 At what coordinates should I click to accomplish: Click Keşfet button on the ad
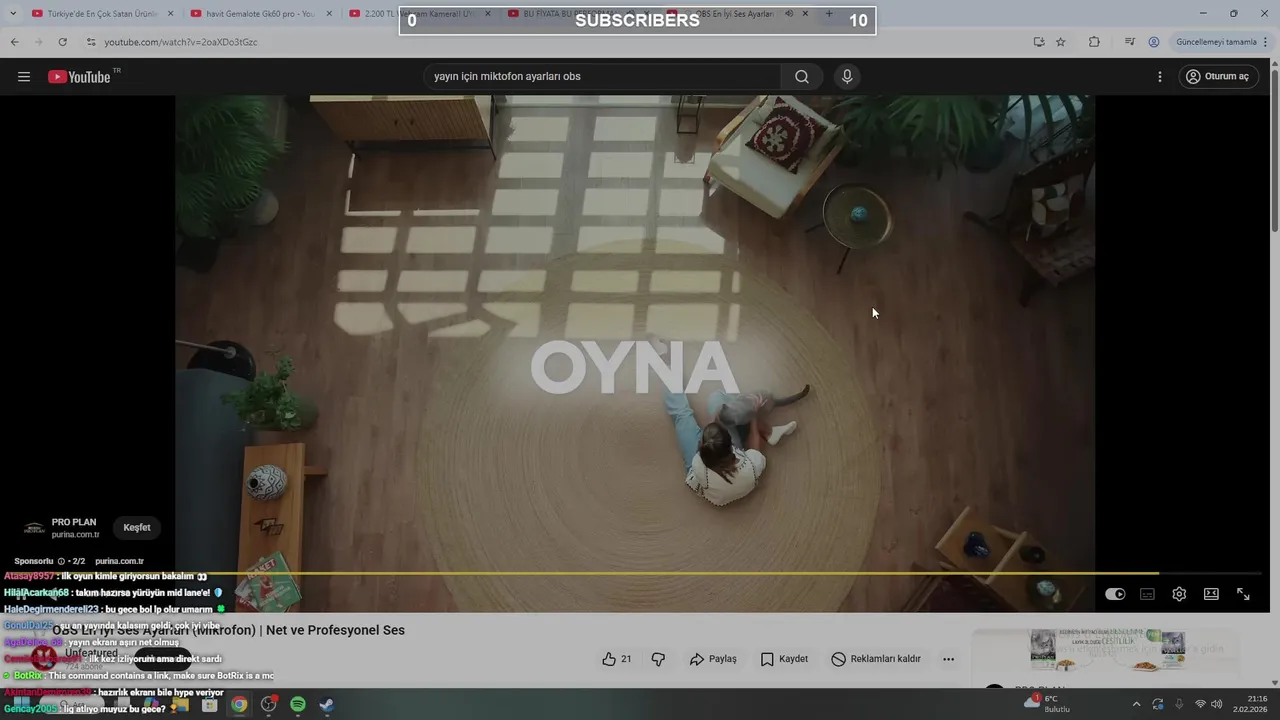point(137,527)
